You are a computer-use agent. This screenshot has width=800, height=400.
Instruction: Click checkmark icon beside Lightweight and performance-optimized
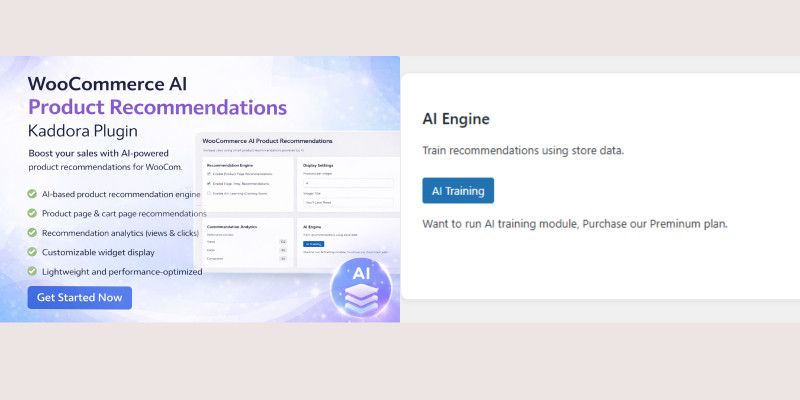(x=33, y=271)
